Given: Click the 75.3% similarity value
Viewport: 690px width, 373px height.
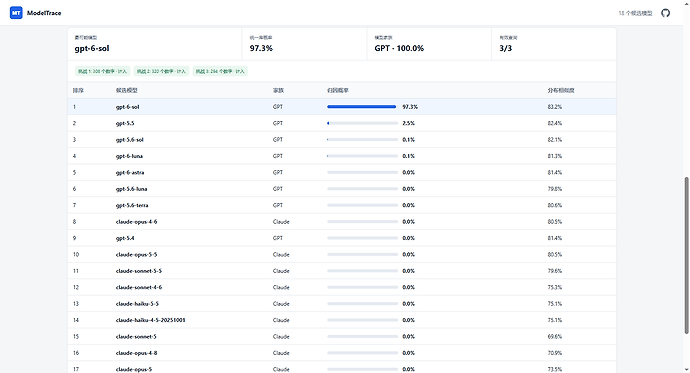Looking at the screenshot, I should pos(554,287).
